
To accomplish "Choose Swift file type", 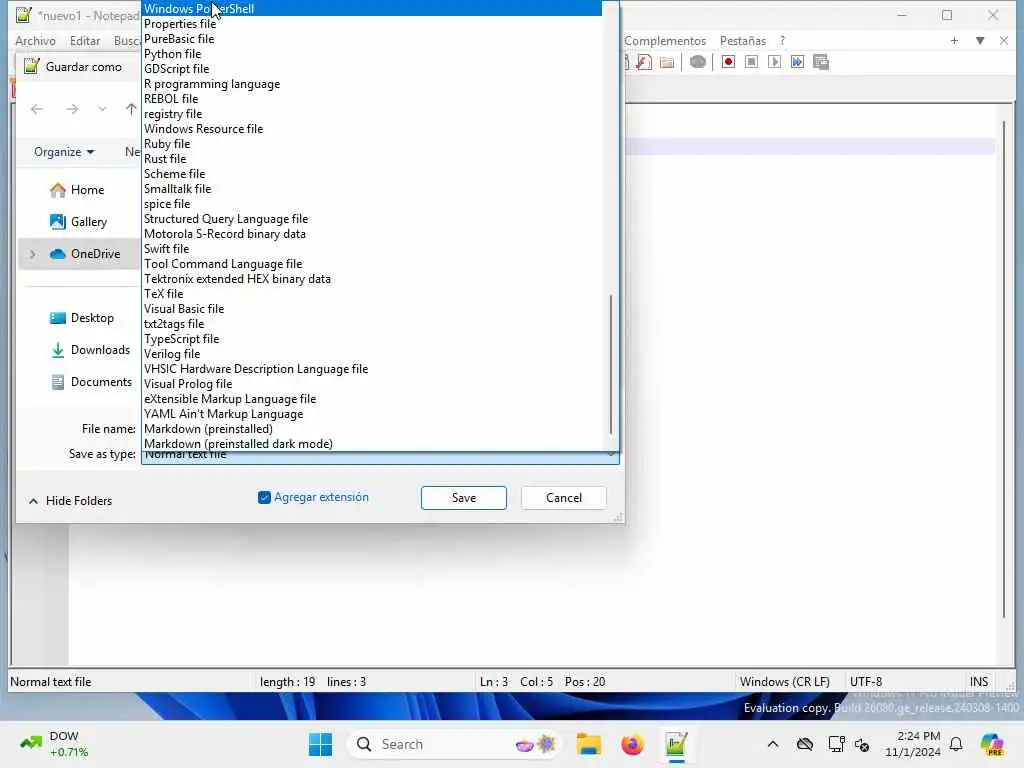I will pos(372,249).
